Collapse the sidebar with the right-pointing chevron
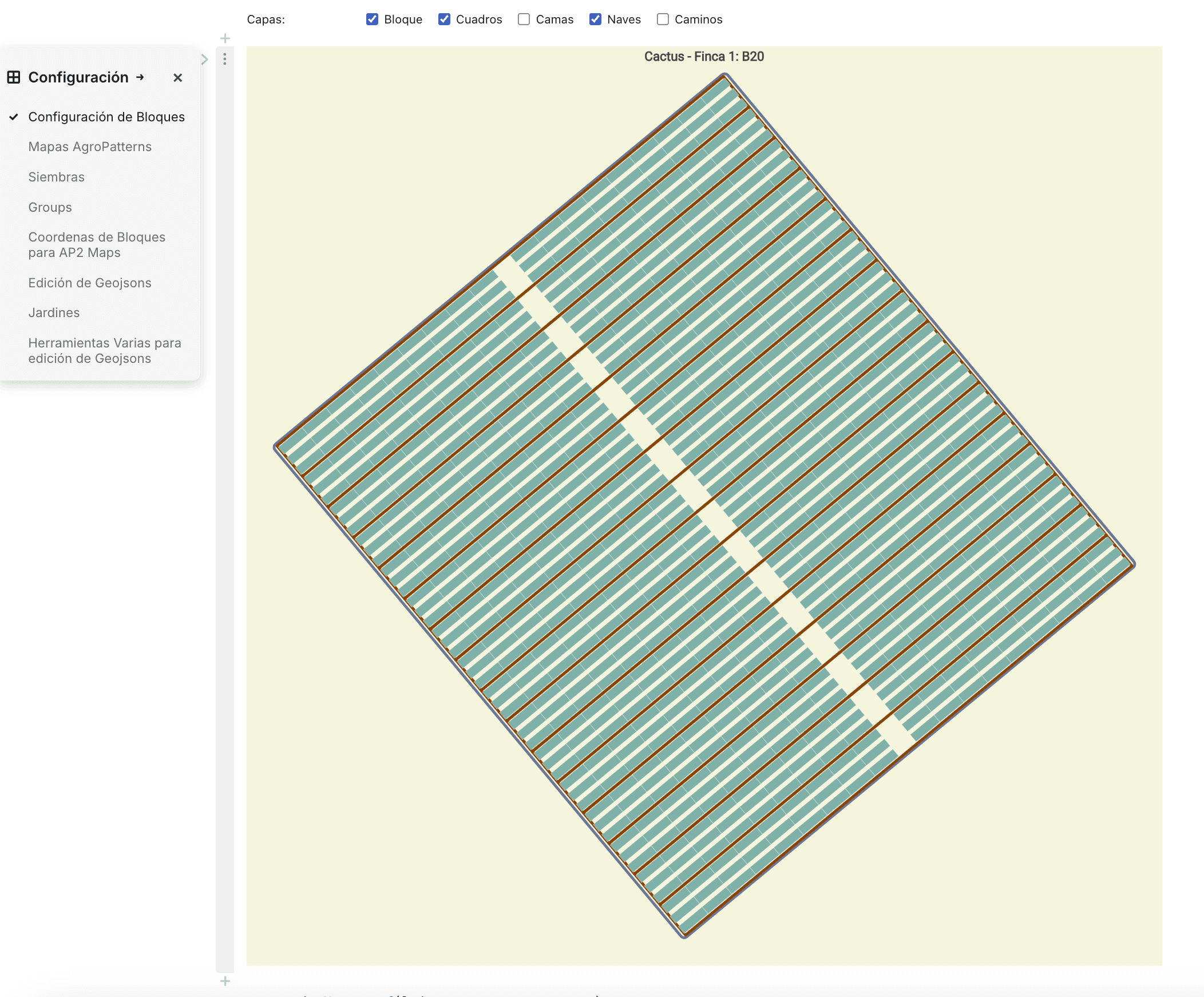This screenshot has height=997, width=1204. (x=205, y=59)
